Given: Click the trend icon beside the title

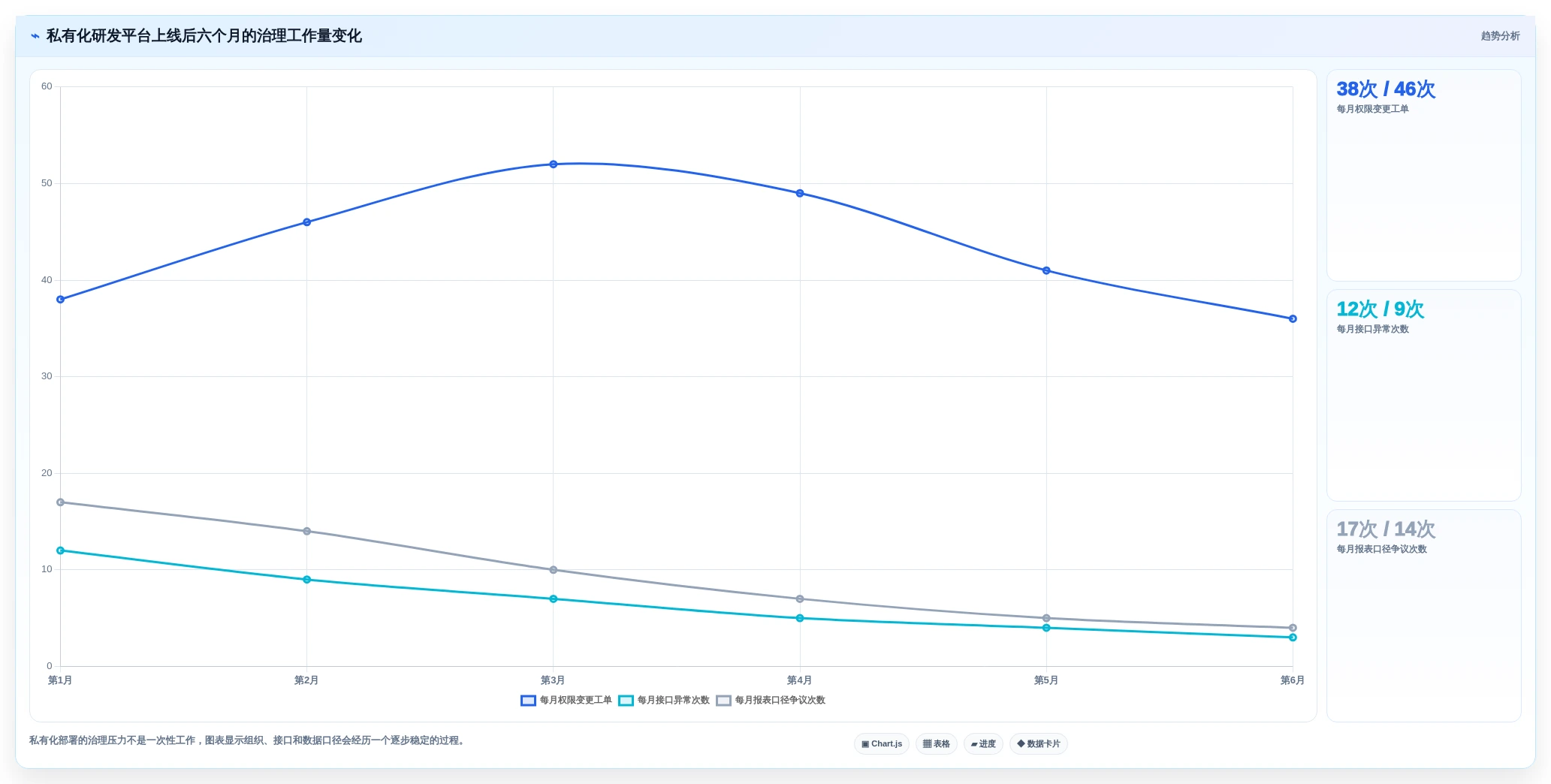Looking at the screenshot, I should 35,36.
